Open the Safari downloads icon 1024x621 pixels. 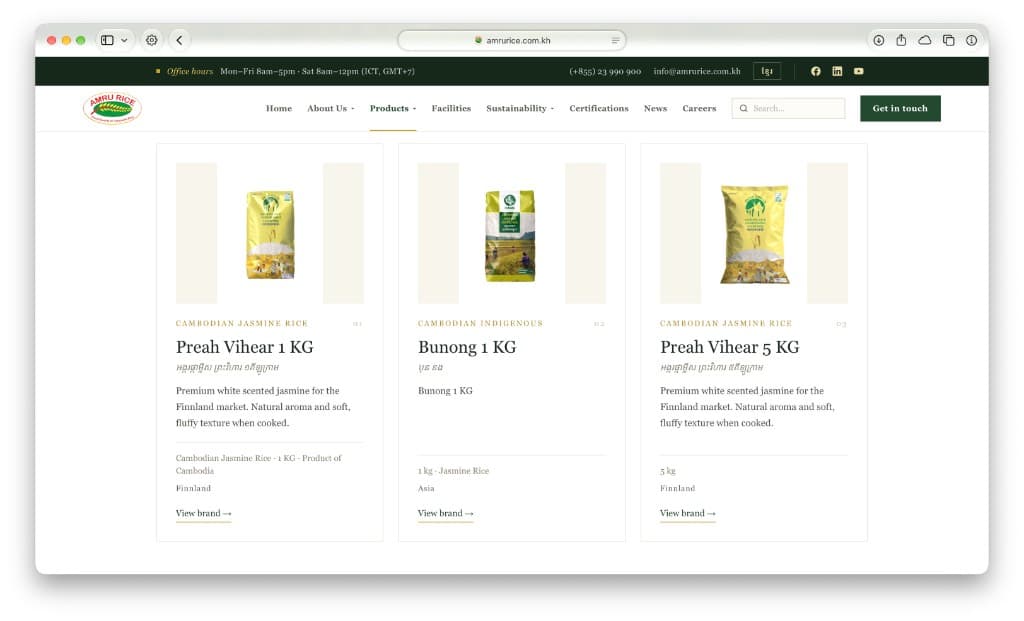(879, 40)
